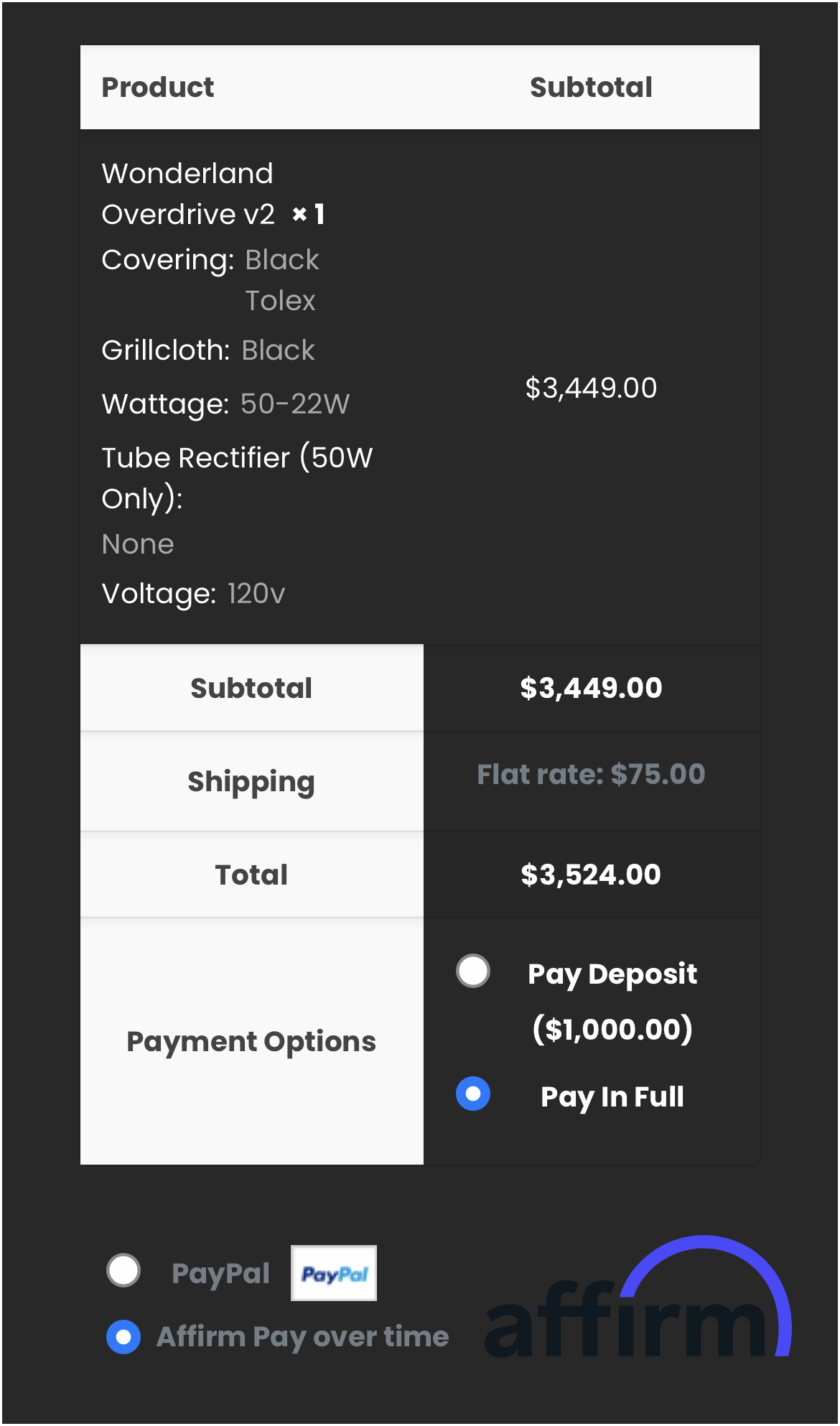Click the Shipping row label

click(x=251, y=781)
